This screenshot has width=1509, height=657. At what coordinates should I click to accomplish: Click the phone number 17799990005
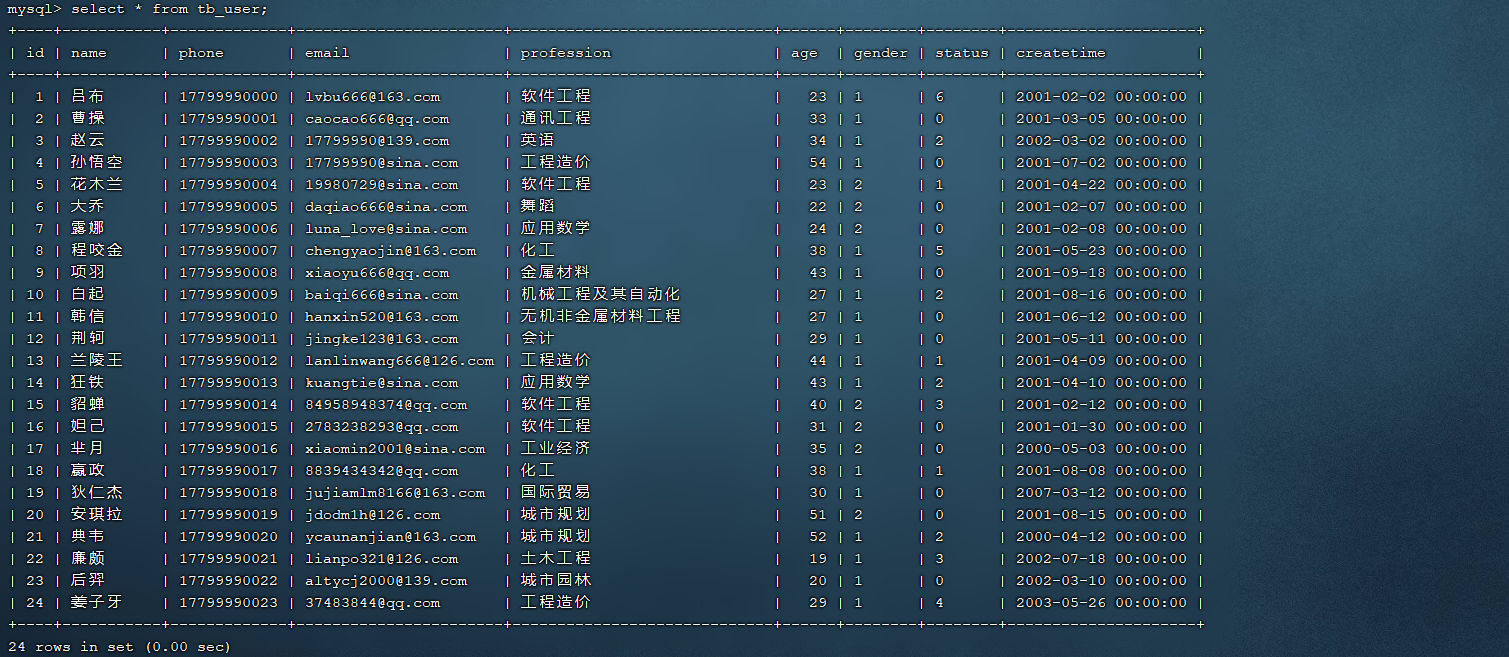[x=228, y=207]
